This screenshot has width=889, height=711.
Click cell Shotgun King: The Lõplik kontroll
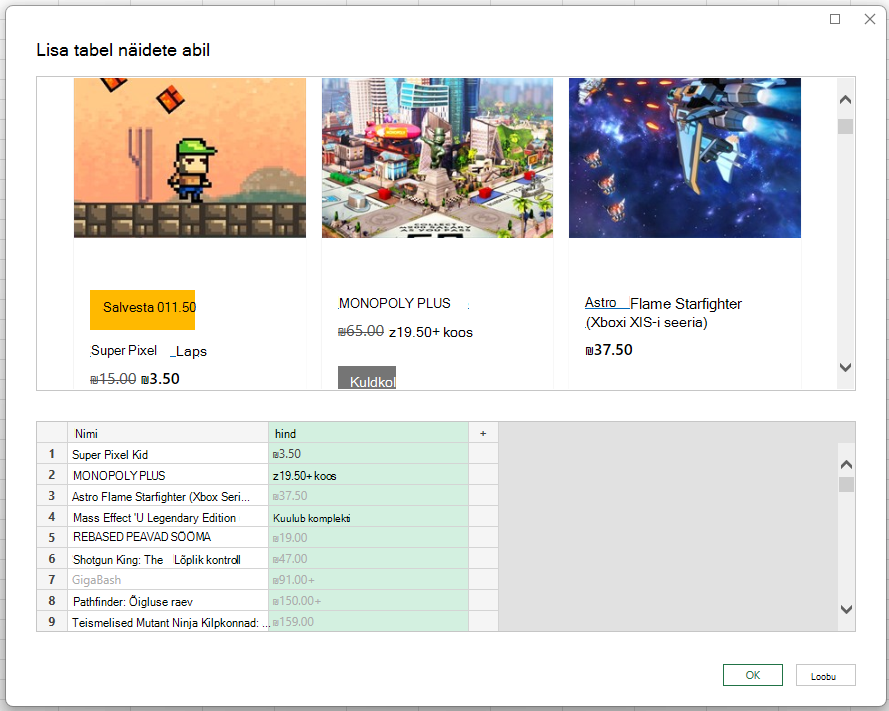pos(168,559)
